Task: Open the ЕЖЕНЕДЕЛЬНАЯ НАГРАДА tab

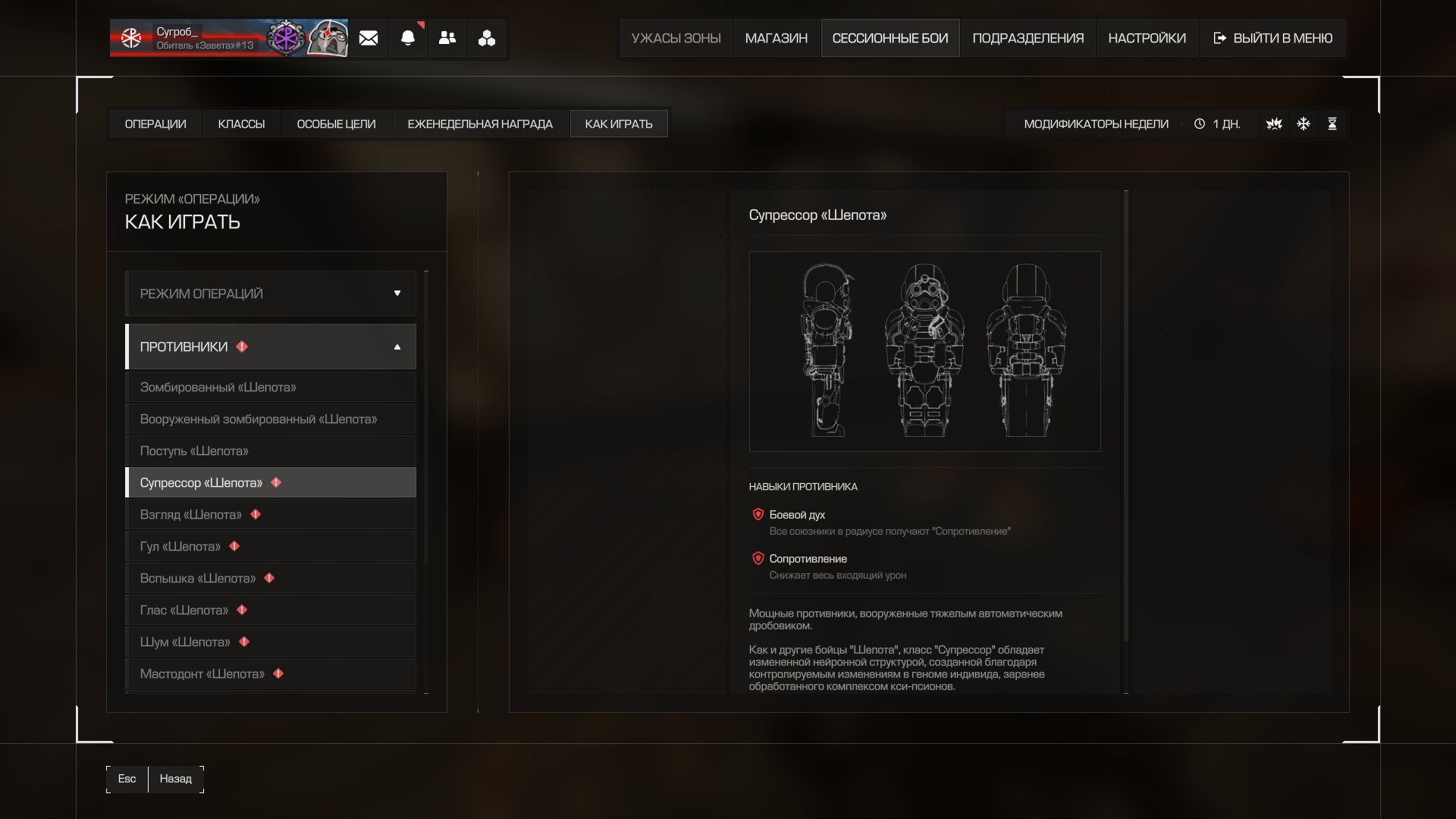Action: click(x=480, y=124)
